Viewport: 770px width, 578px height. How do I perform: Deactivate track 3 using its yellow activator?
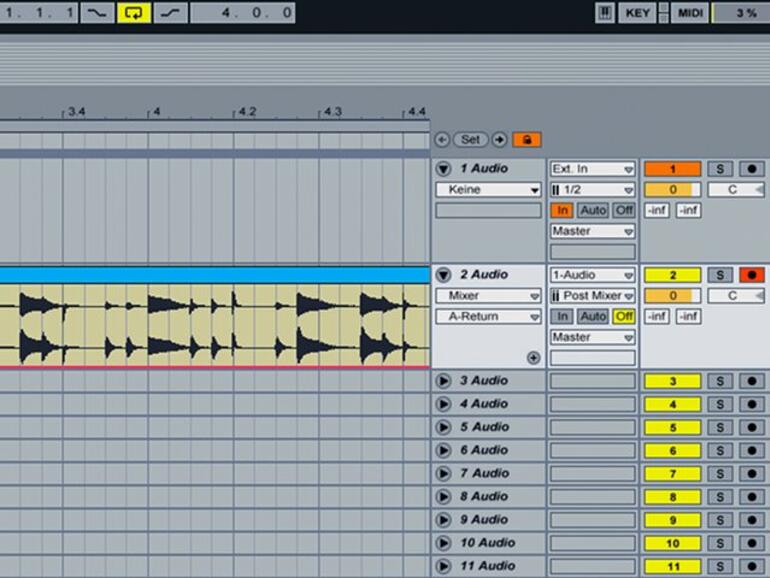[x=671, y=381]
